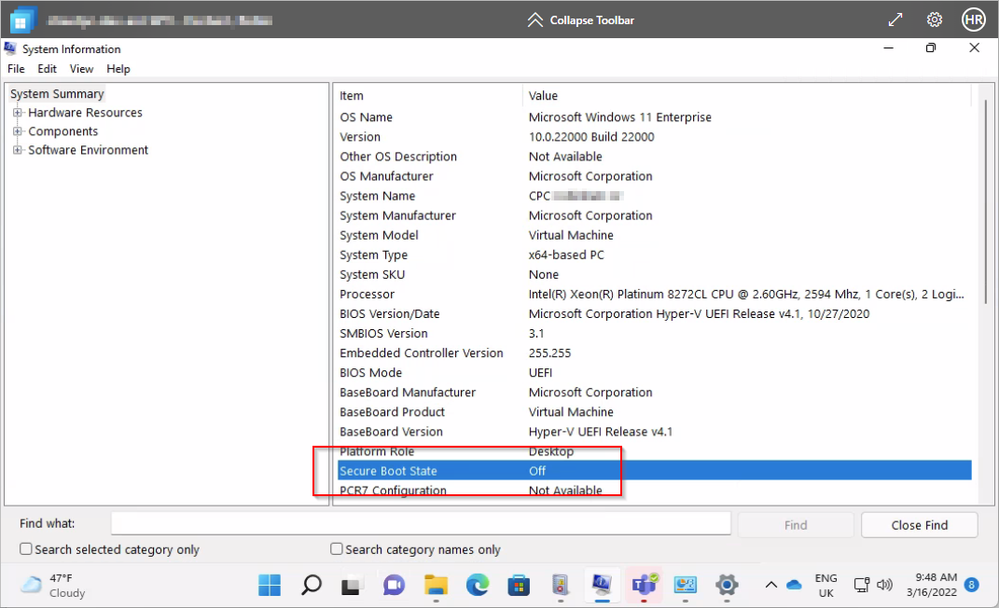Open the Help menu

coord(118,69)
